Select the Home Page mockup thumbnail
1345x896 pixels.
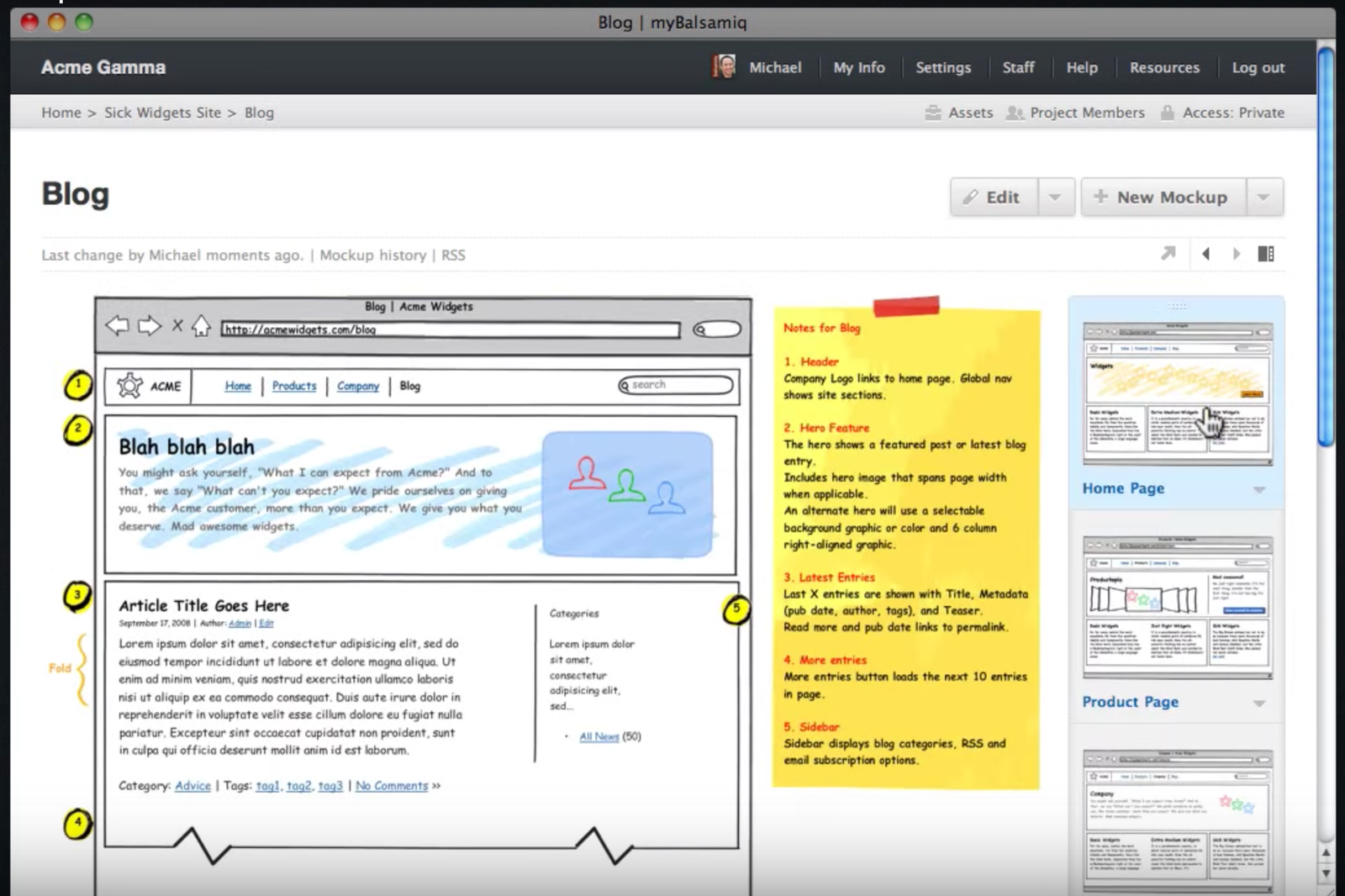tap(1177, 393)
